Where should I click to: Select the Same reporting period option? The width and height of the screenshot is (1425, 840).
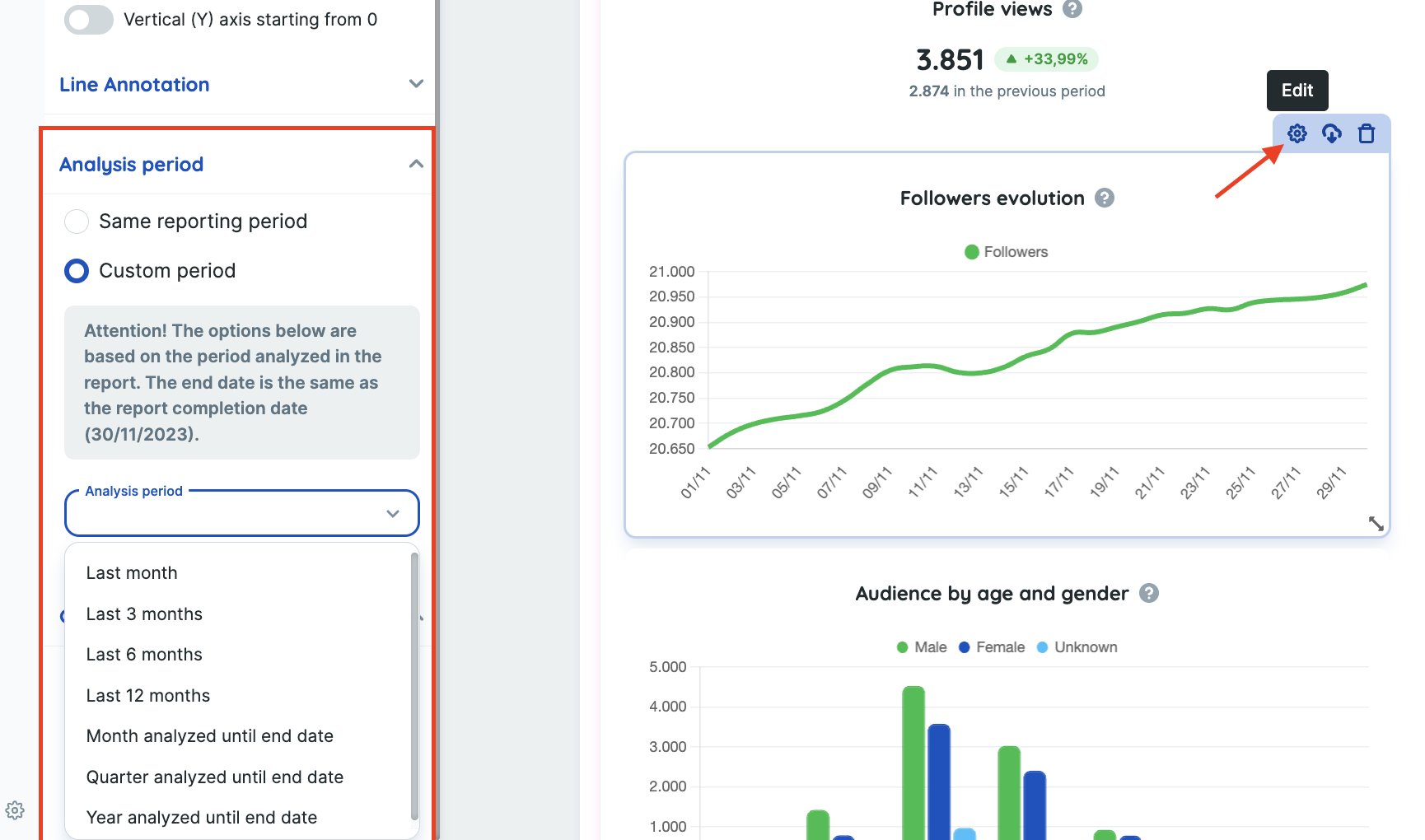(x=76, y=221)
